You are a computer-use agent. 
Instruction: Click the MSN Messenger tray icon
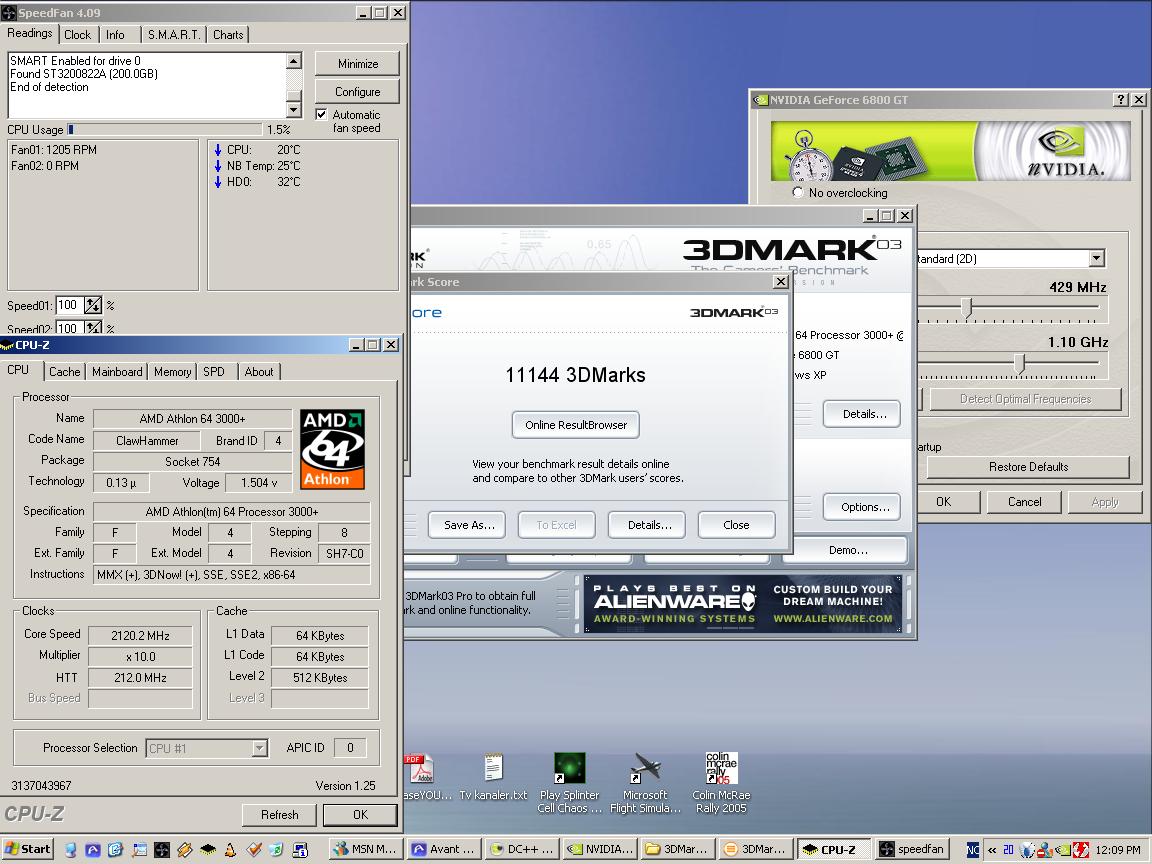[x=1044, y=850]
